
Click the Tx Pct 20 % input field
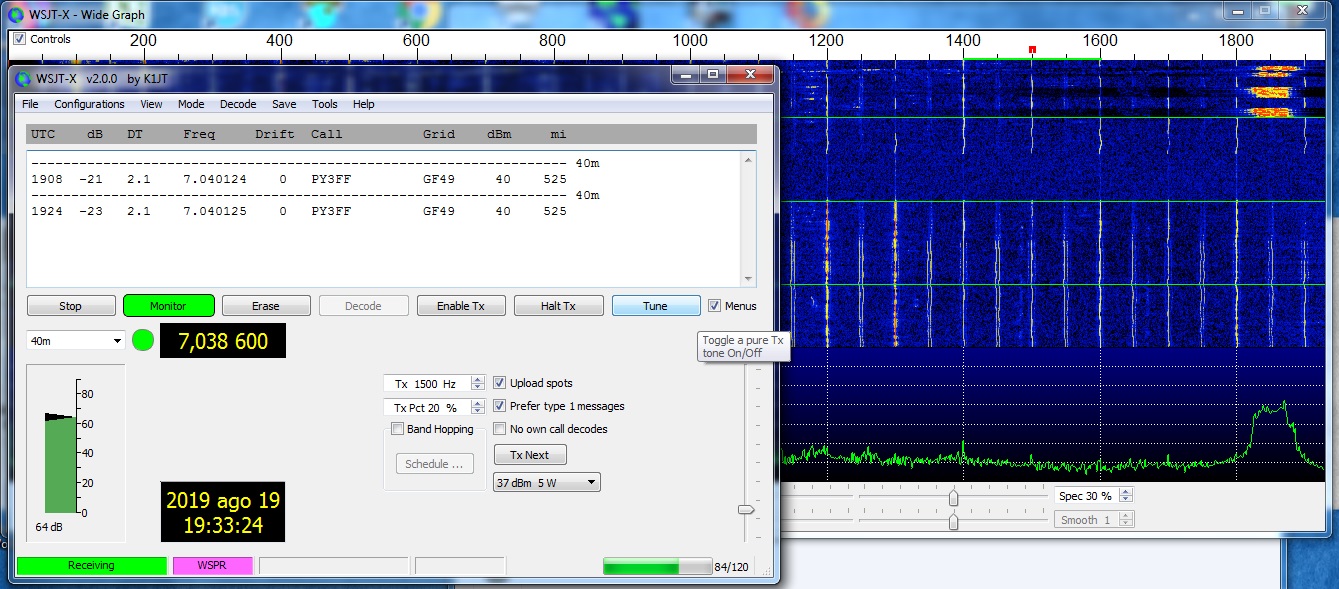pos(427,408)
